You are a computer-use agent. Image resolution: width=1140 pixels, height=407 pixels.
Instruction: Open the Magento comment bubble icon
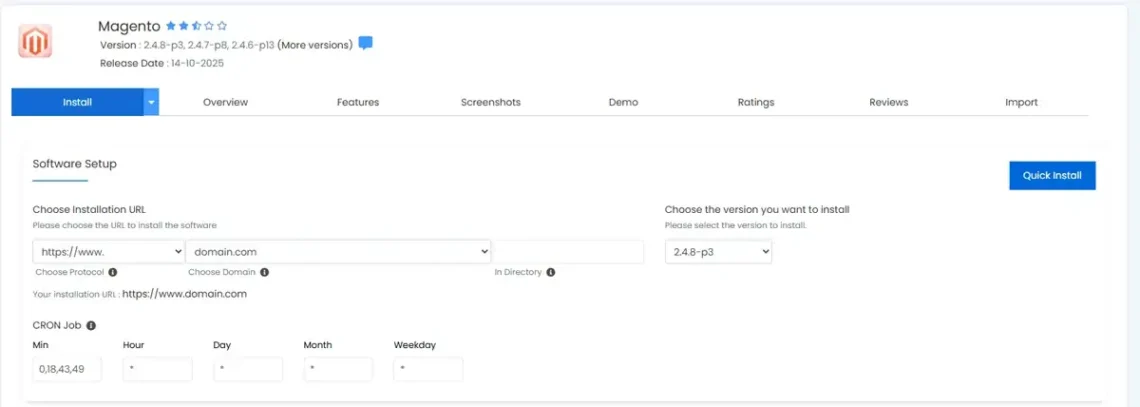click(366, 44)
